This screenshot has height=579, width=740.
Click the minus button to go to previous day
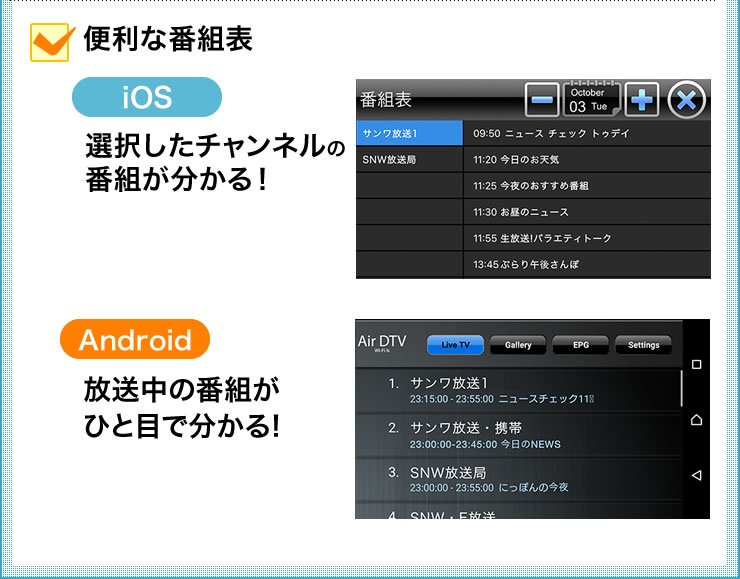coord(542,100)
